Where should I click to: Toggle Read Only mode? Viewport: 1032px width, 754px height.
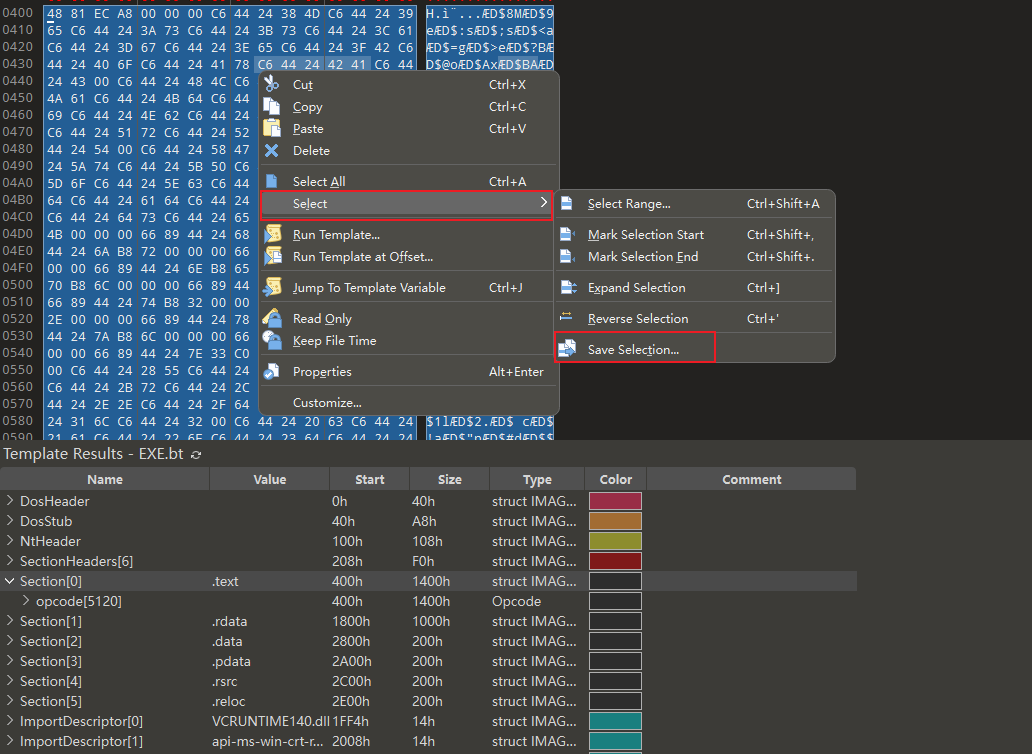322,319
